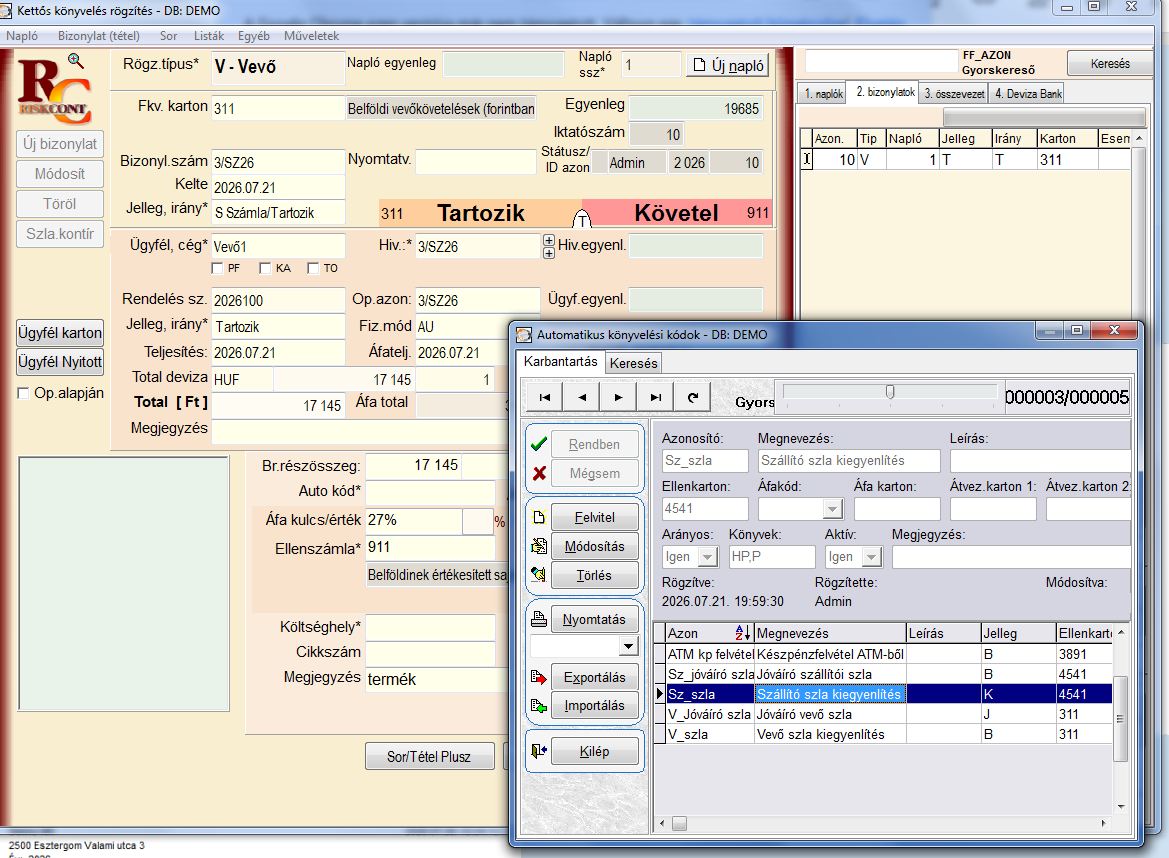Image resolution: width=1169 pixels, height=858 pixels.
Task: Switch to the Keresés tab
Action: 634,363
